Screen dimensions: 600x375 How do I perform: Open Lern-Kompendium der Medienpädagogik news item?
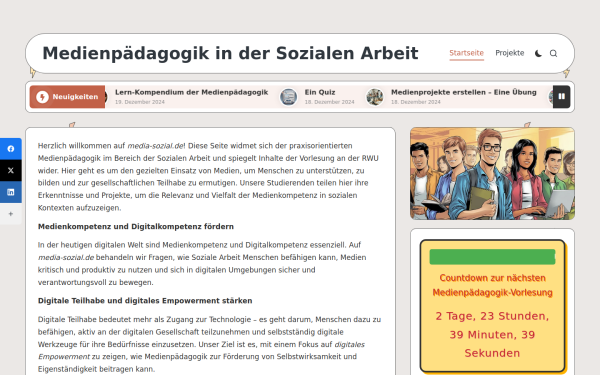pos(191,92)
